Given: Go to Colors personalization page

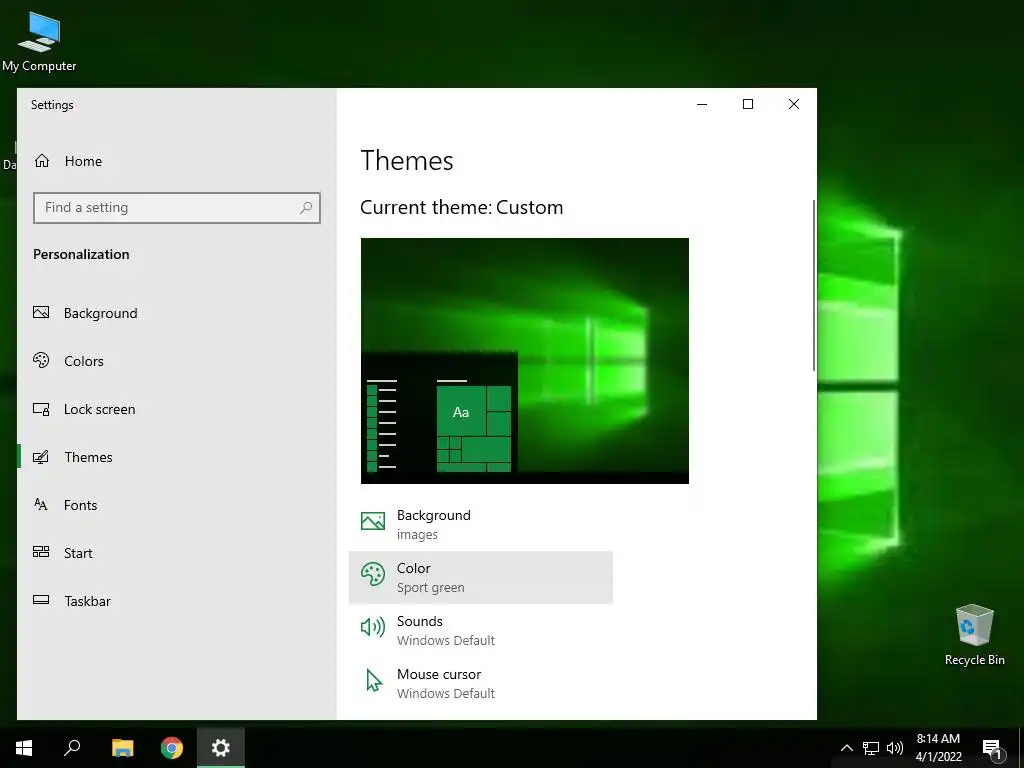Looking at the screenshot, I should [x=176, y=360].
